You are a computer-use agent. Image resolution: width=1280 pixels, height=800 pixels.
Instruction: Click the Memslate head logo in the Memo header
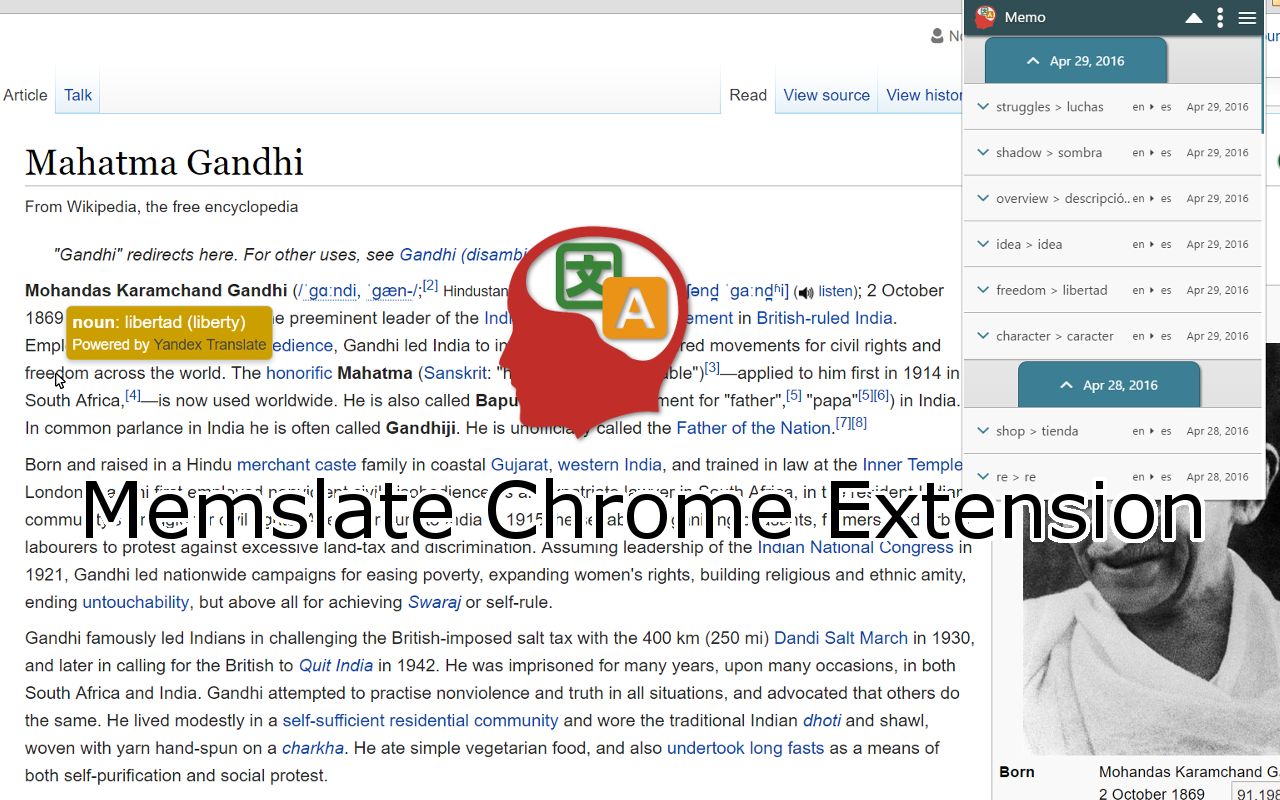[x=984, y=17]
